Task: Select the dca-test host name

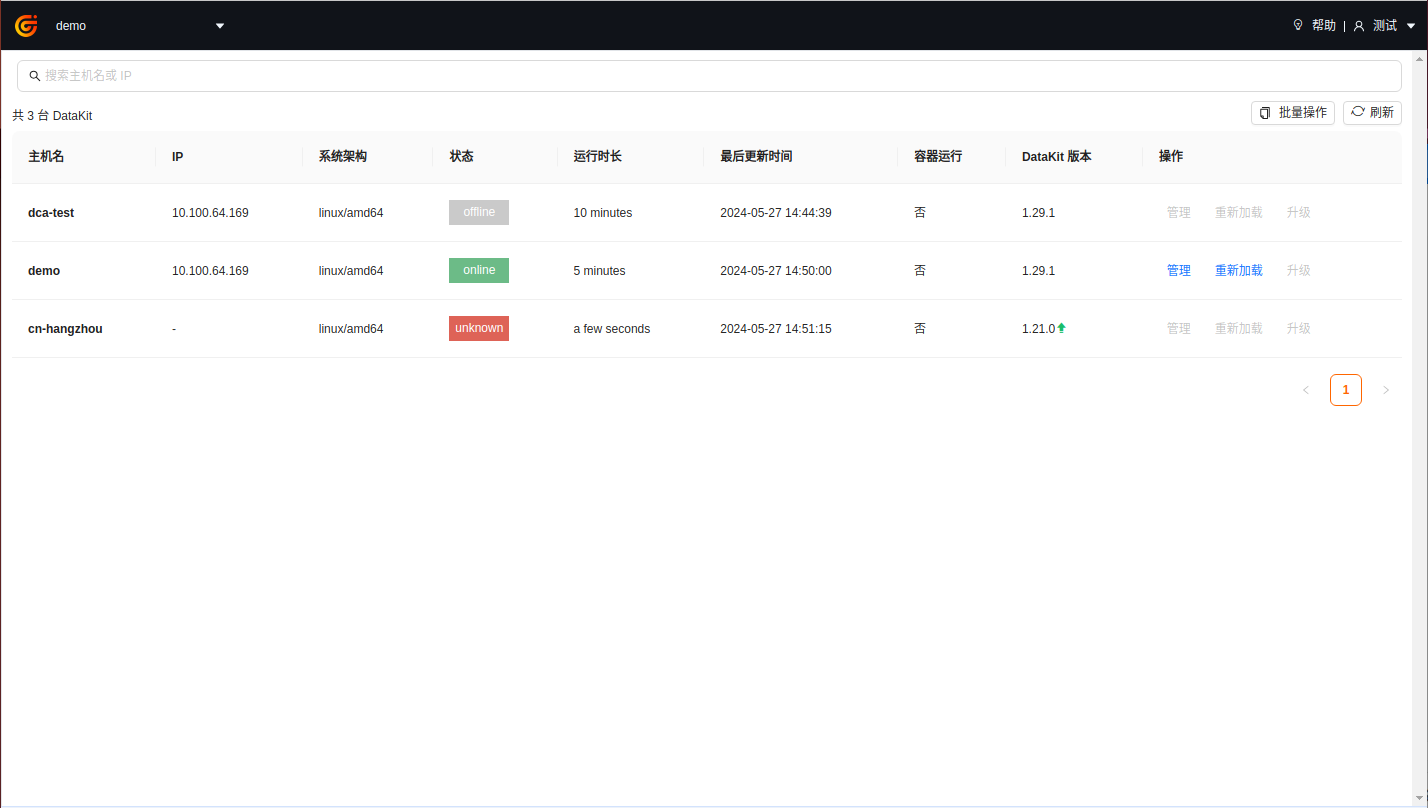Action: [51, 213]
